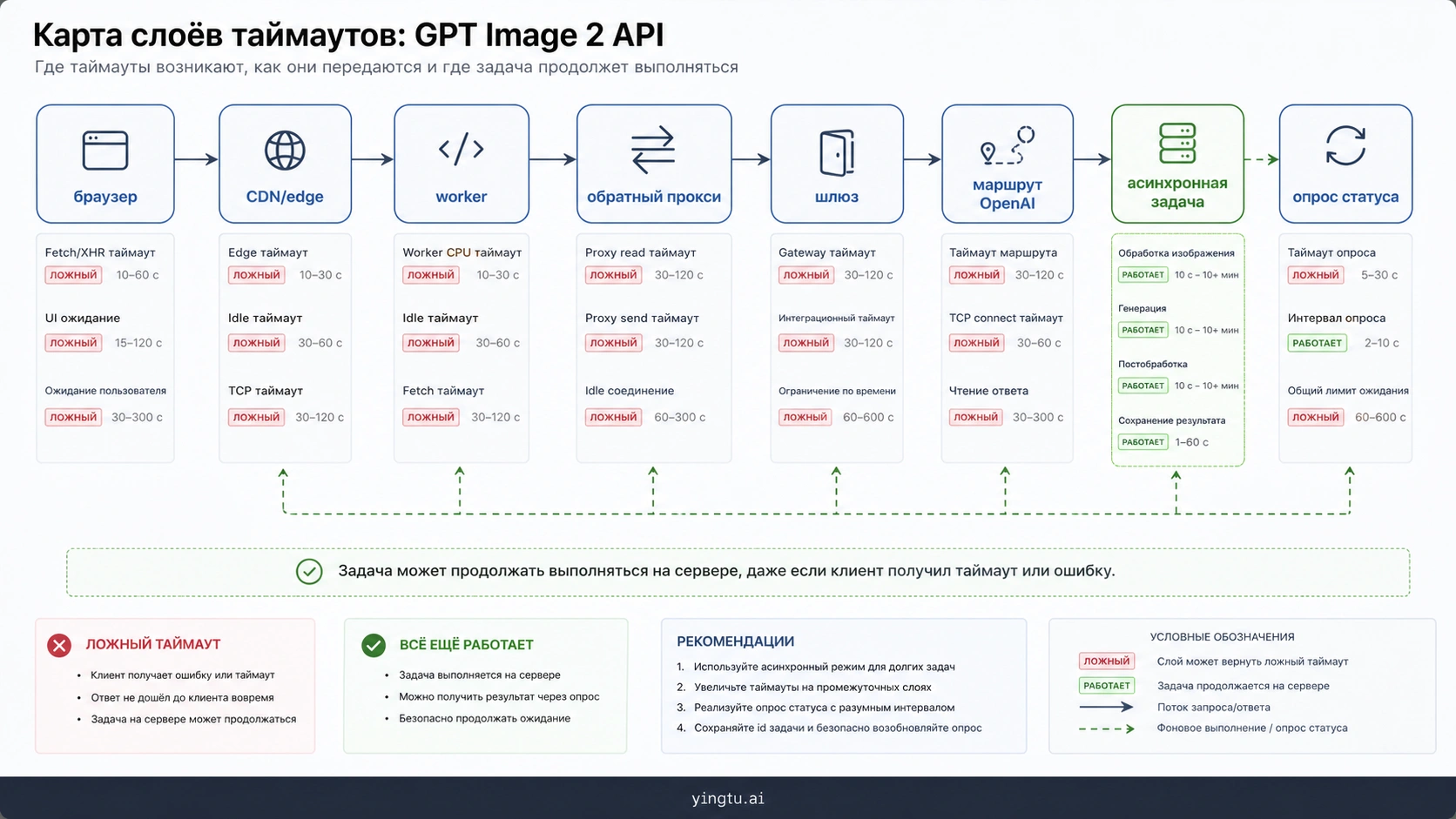Click 'Ответ не дошёл до клиента вовремя' bullet
The height and width of the screenshot is (819, 1456).
point(183,697)
